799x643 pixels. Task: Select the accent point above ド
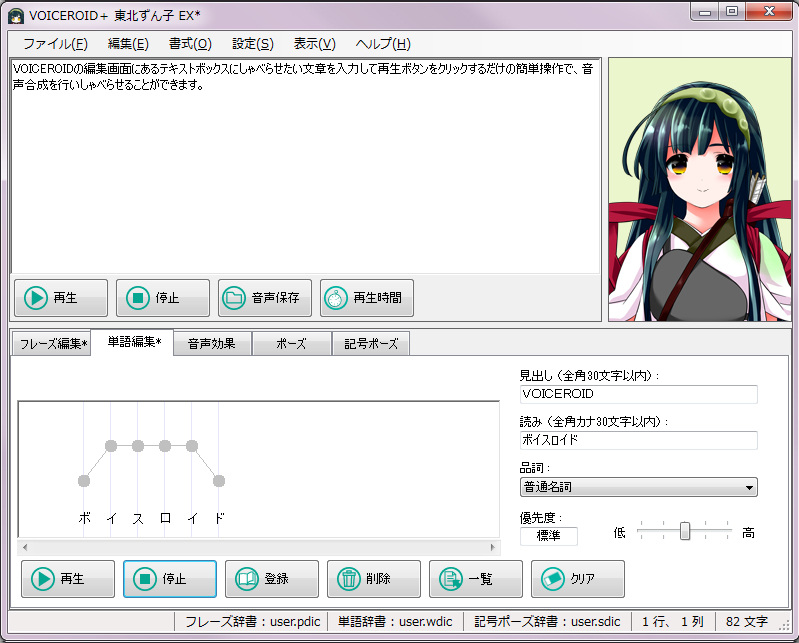[x=219, y=480]
